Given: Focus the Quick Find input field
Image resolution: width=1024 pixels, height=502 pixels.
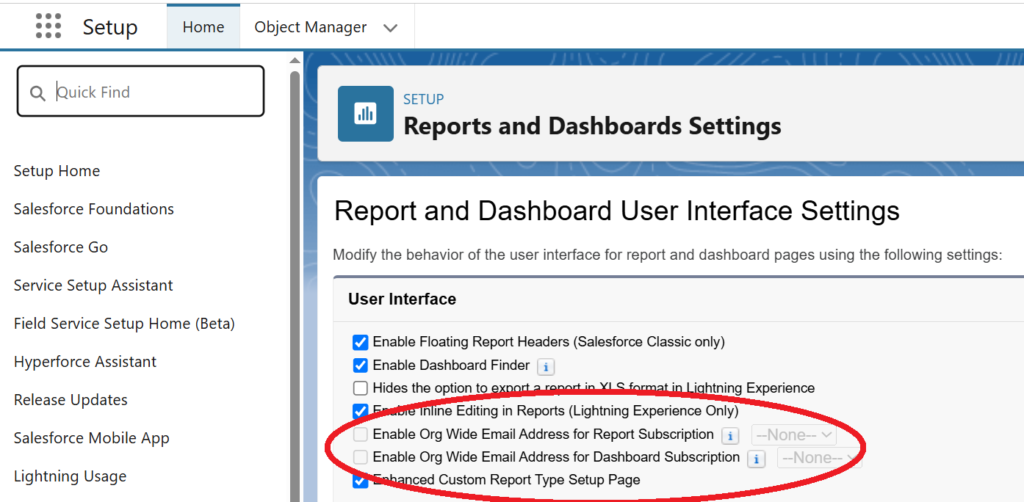Looking at the screenshot, I should point(140,91).
